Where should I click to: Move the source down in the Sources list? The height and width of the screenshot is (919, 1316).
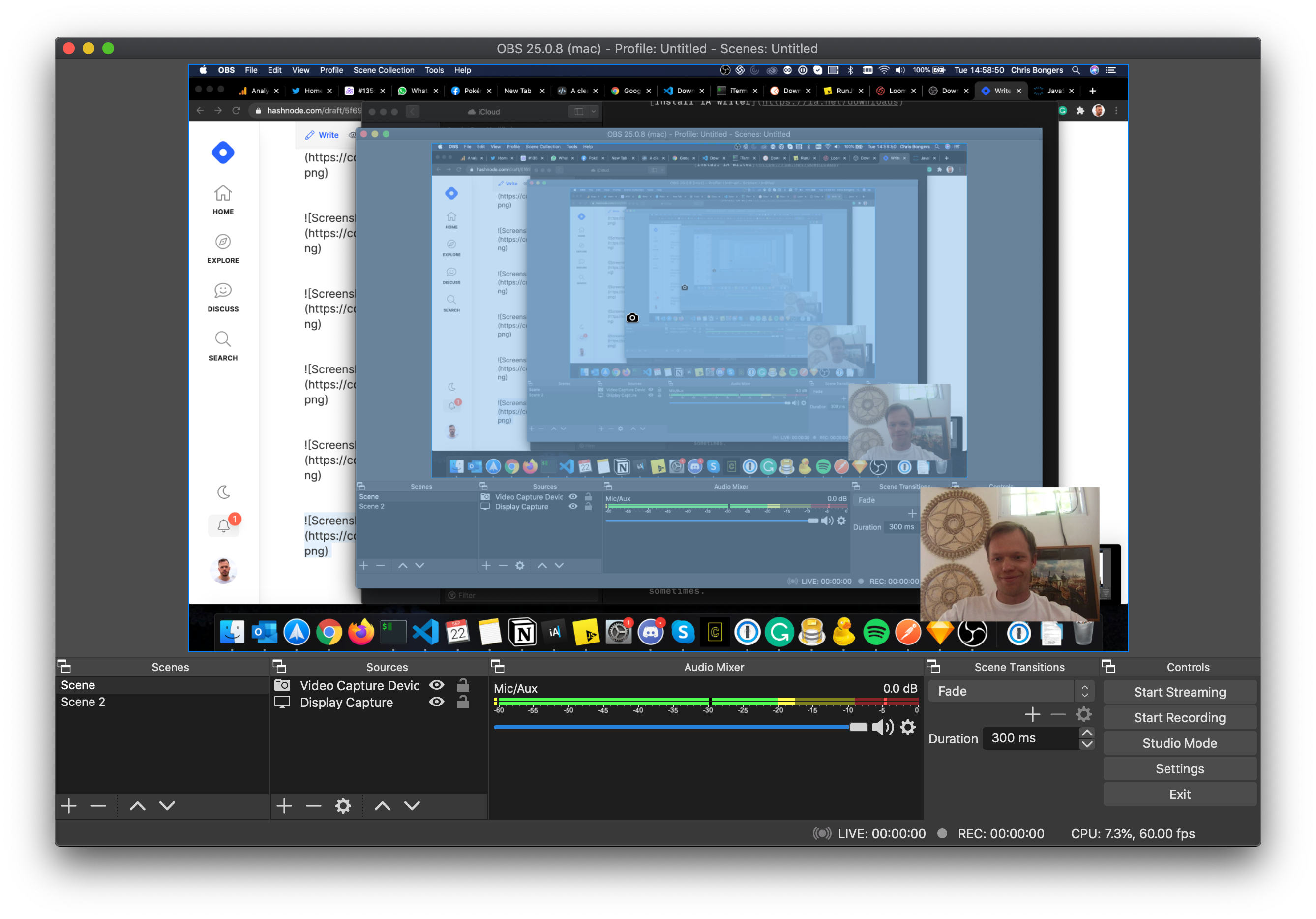tap(412, 805)
